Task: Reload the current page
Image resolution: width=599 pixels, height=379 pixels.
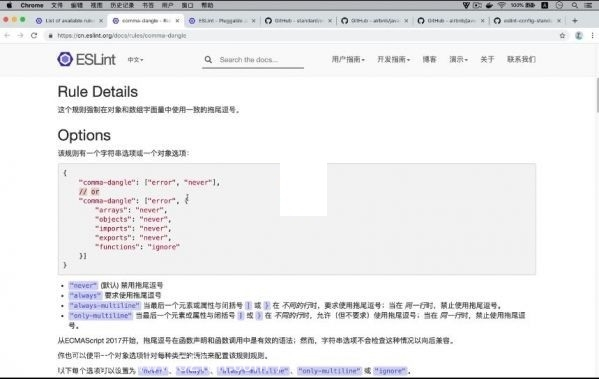Action: [34, 36]
